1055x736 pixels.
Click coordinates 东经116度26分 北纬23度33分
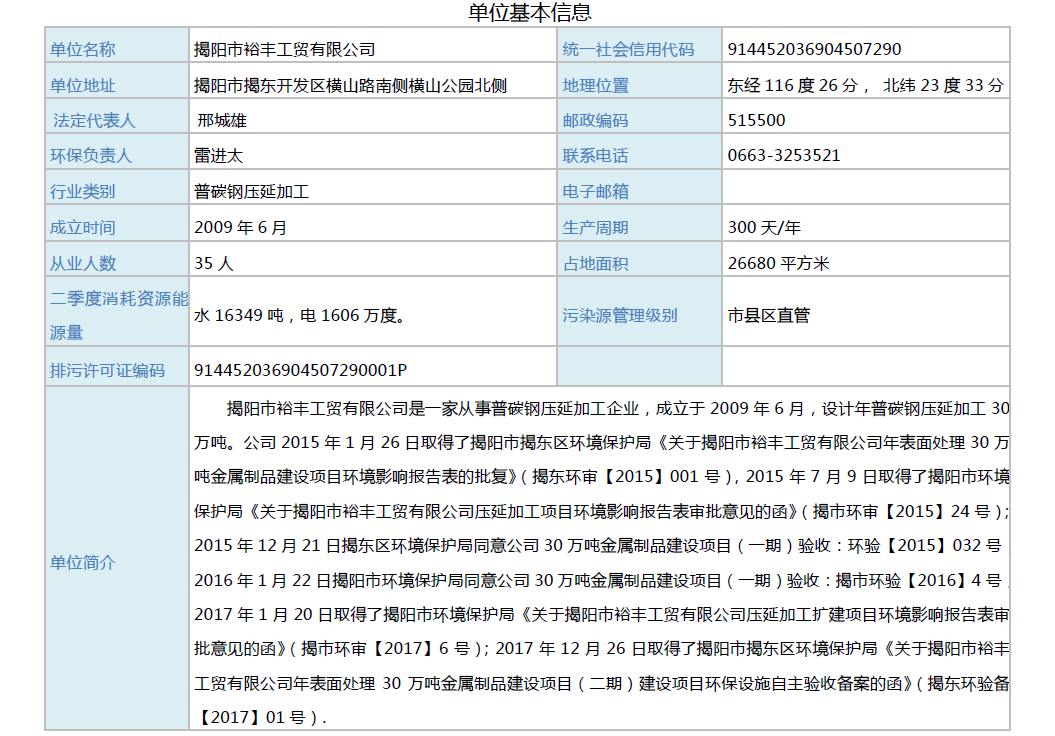pos(865,85)
